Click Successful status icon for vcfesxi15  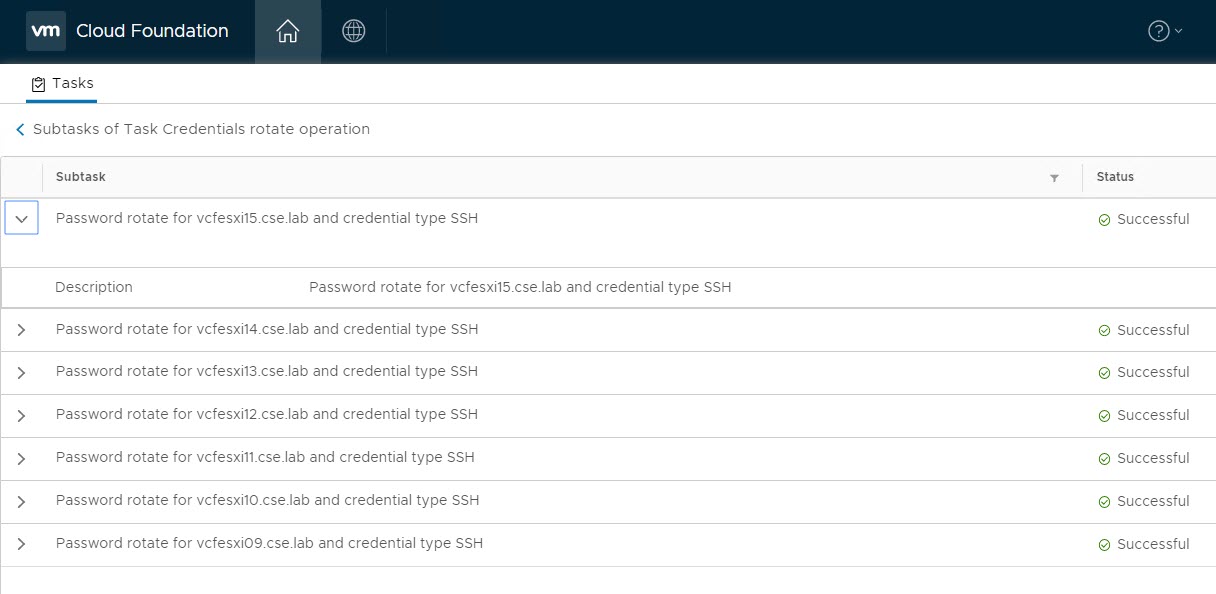point(1104,220)
